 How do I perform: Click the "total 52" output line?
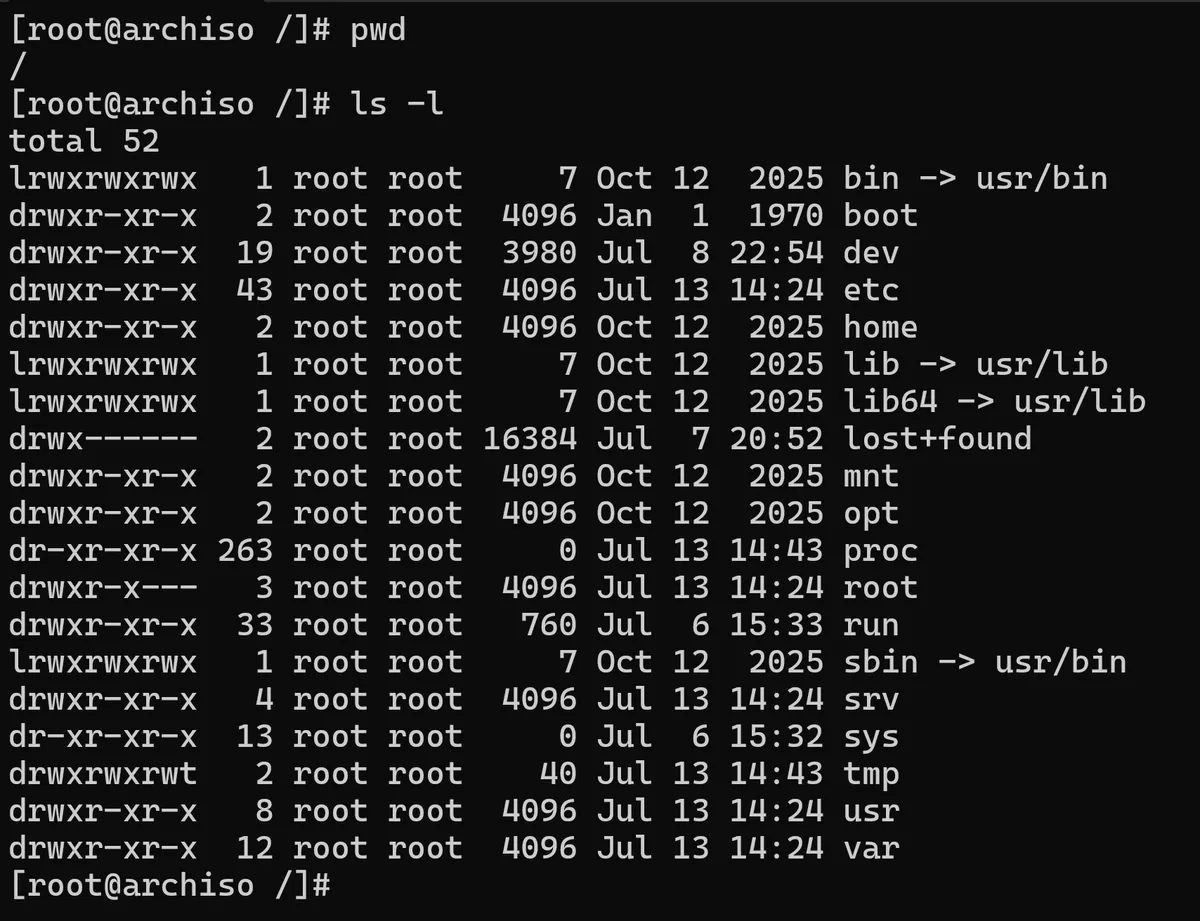click(84, 140)
